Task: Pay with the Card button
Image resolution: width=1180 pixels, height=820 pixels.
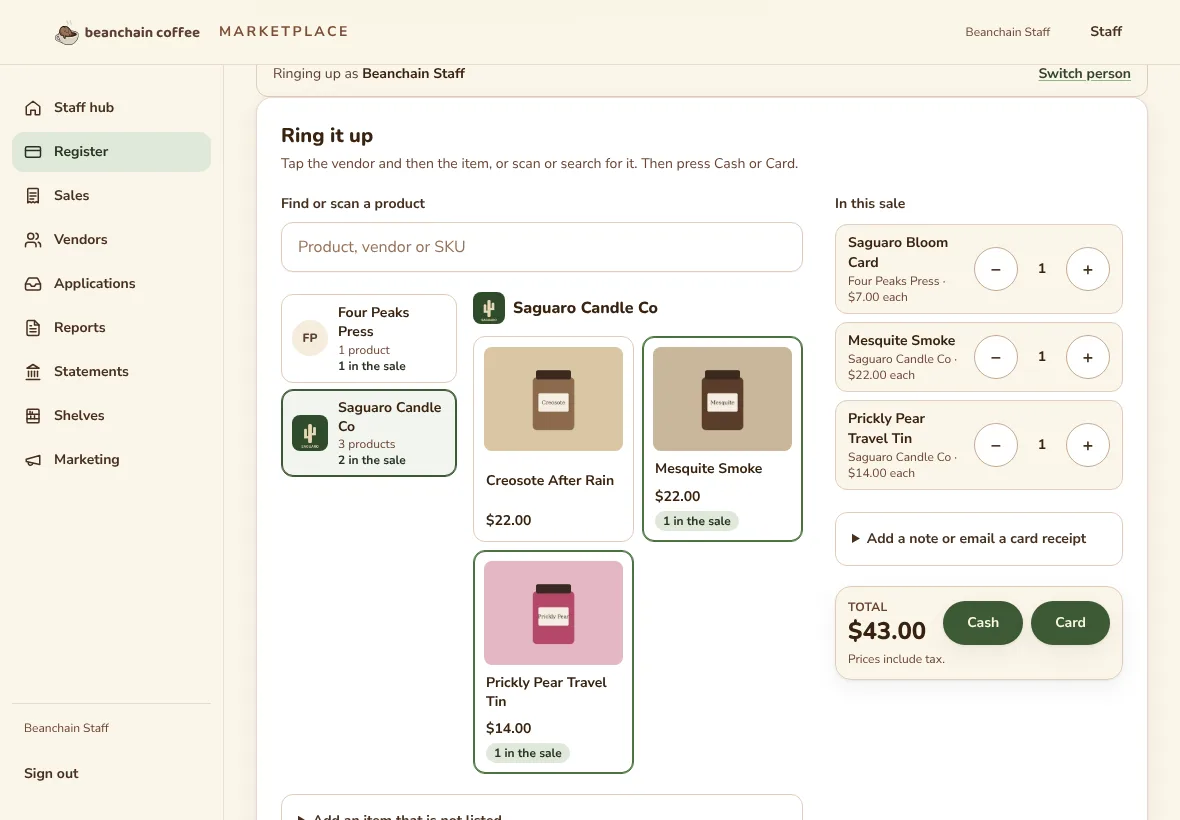Action: click(1069, 623)
